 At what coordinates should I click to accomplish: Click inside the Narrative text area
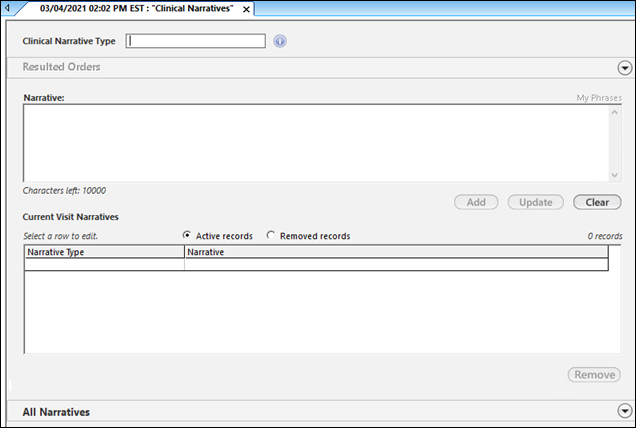click(x=316, y=143)
